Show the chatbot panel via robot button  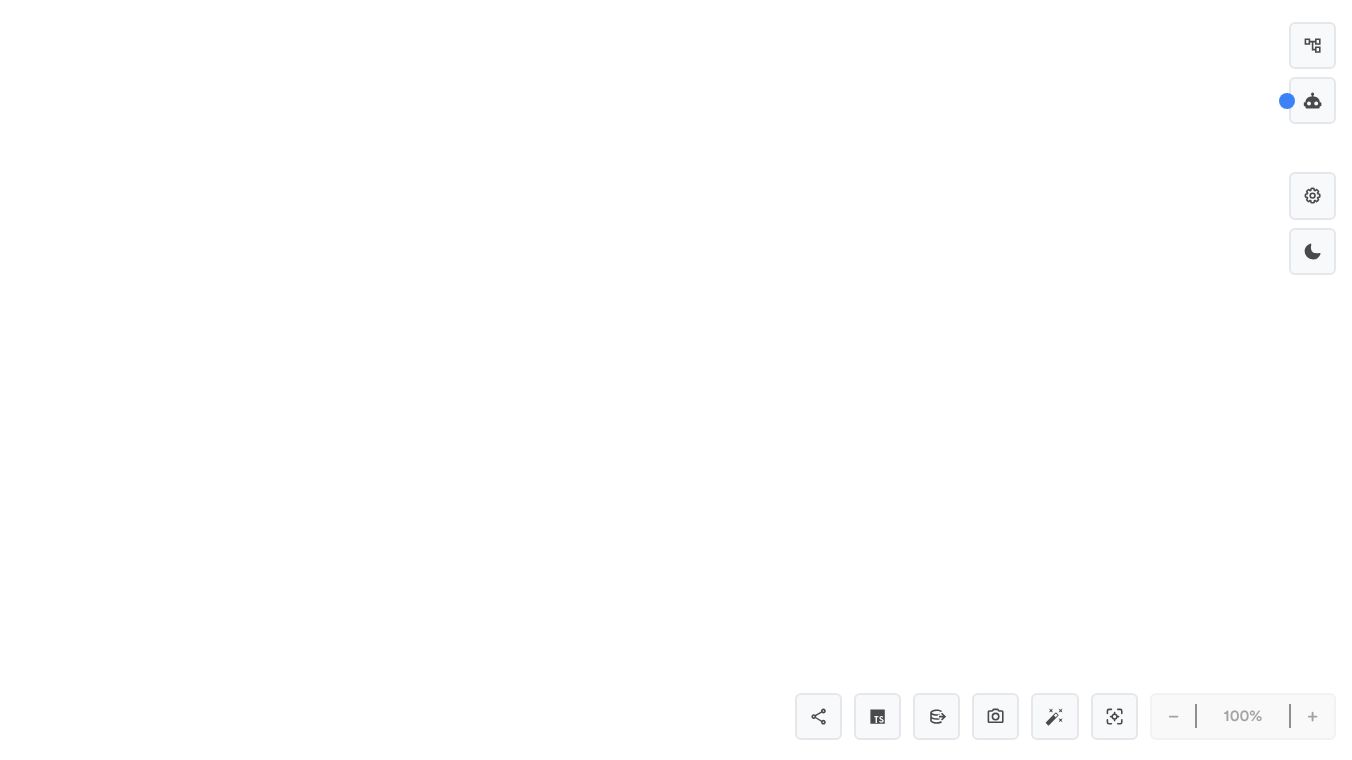click(x=1312, y=101)
